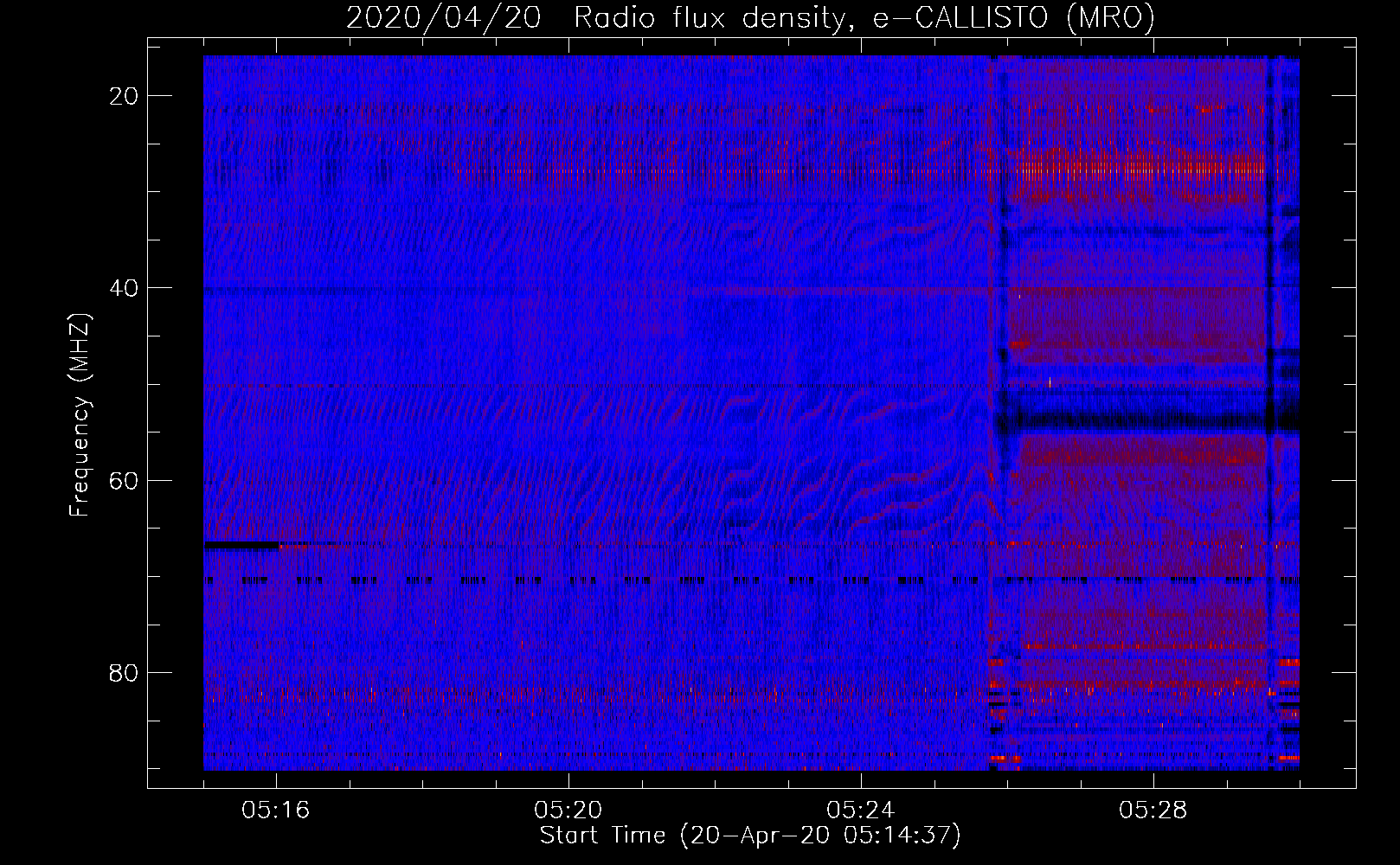Click the '60' frequency axis label
The height and width of the screenshot is (865, 1400).
[x=125, y=480]
